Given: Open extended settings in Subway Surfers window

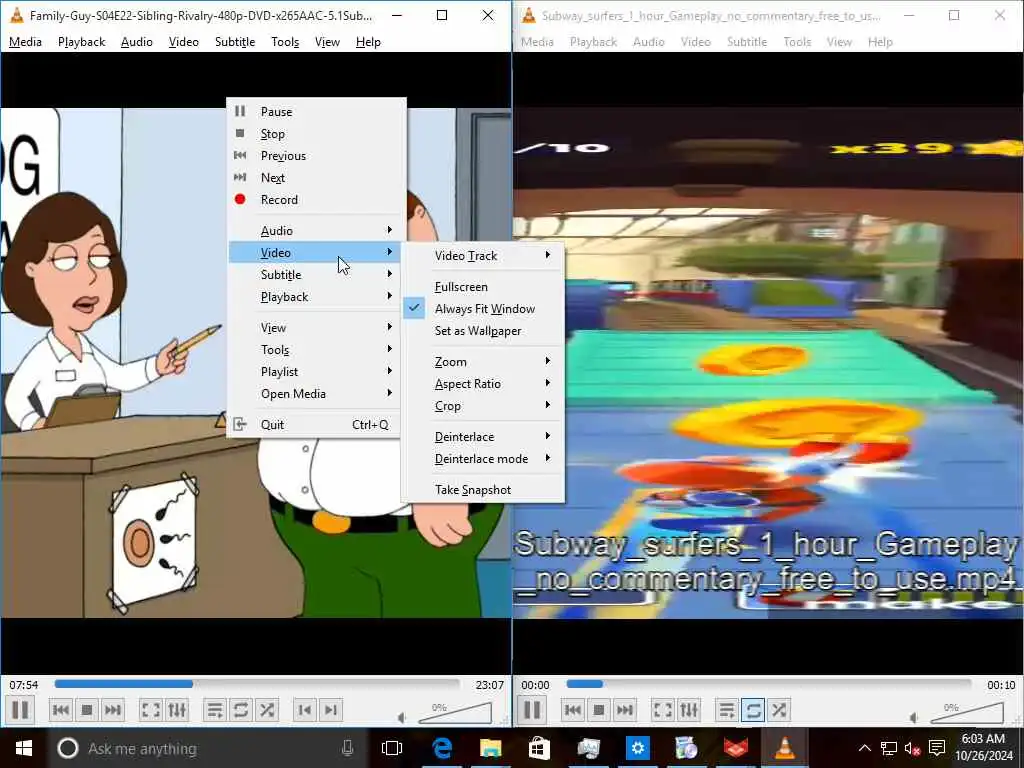Looking at the screenshot, I should coord(689,710).
